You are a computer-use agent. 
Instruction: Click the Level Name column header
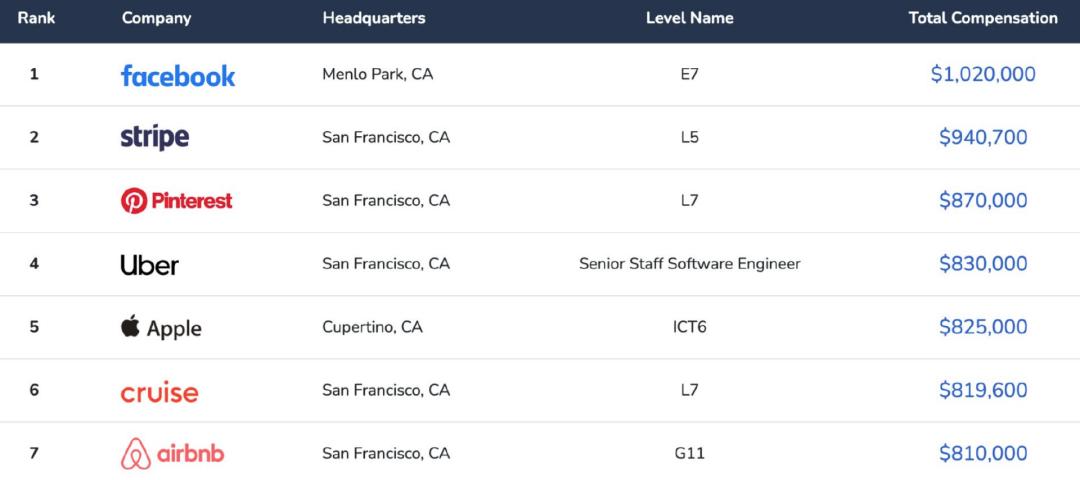(689, 18)
